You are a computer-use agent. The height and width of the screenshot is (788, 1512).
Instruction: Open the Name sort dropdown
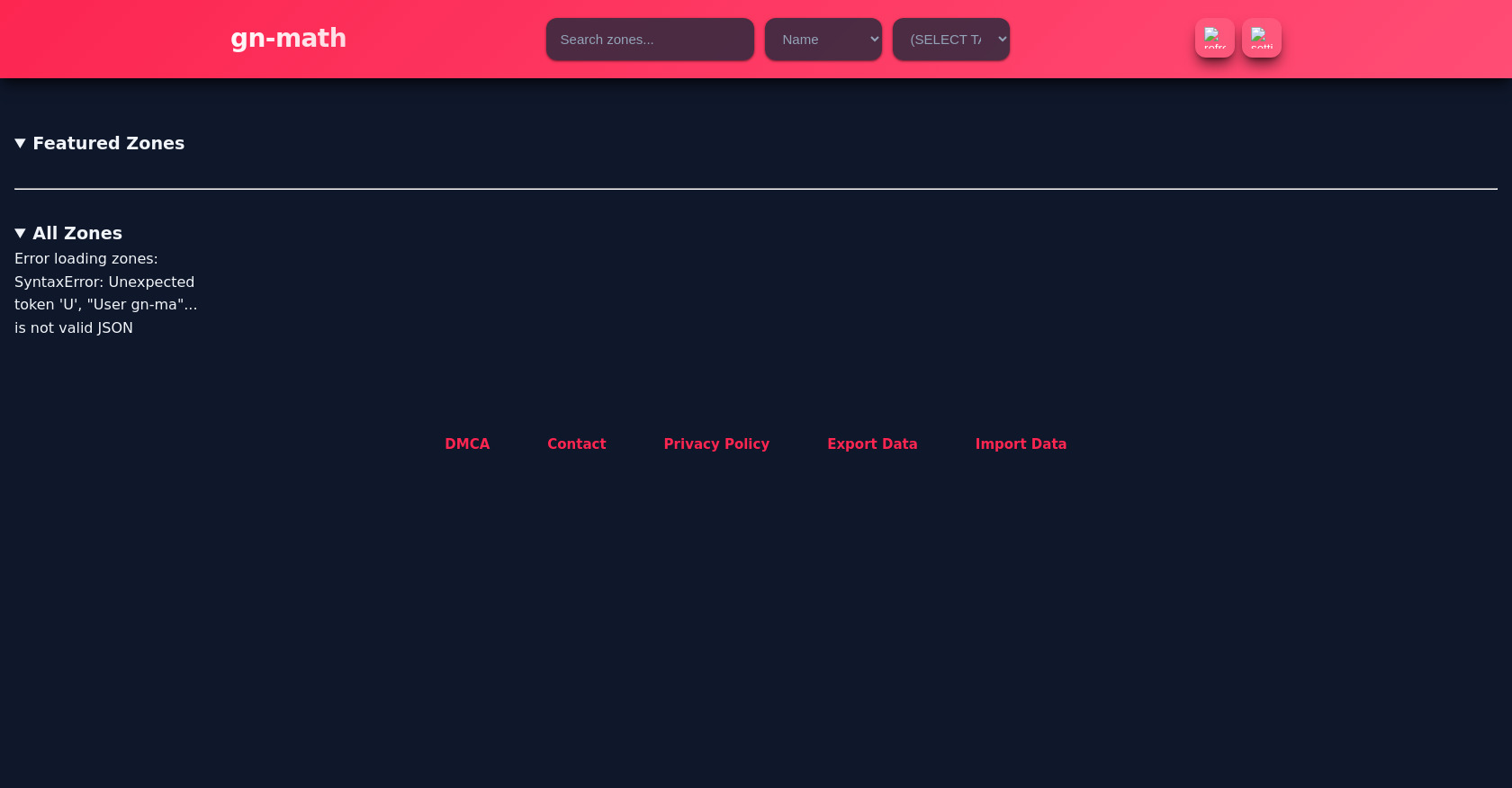click(x=822, y=40)
